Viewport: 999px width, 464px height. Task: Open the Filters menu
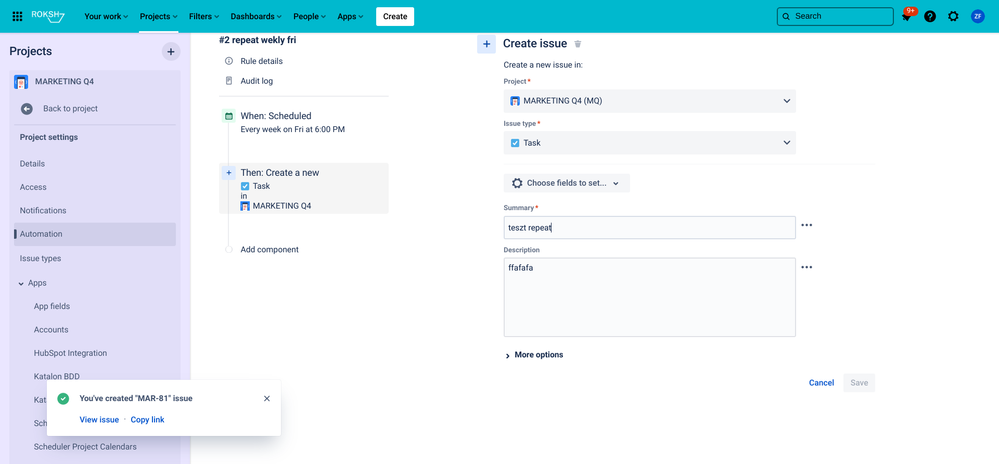(x=204, y=17)
